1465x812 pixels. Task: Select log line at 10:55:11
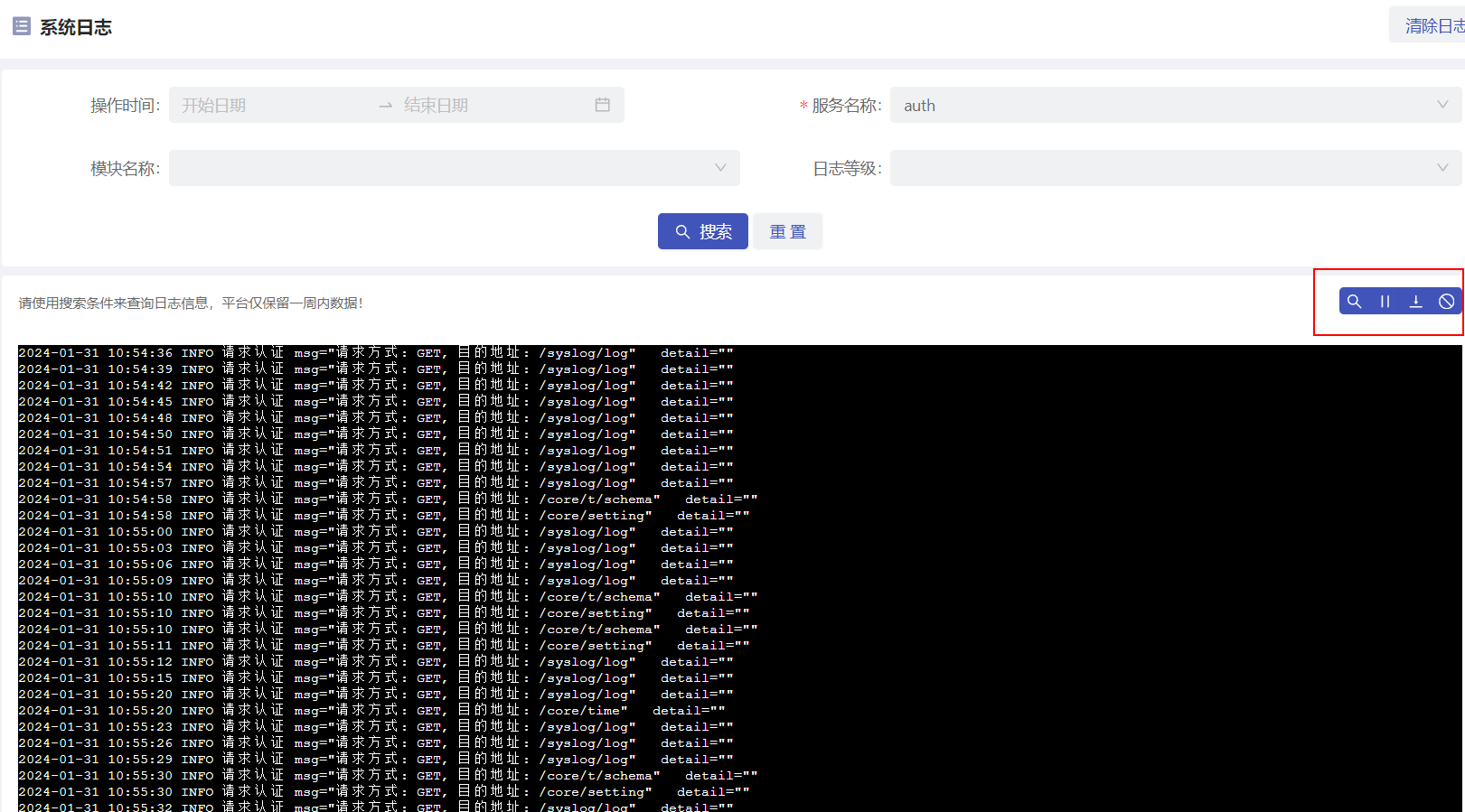click(x=384, y=646)
